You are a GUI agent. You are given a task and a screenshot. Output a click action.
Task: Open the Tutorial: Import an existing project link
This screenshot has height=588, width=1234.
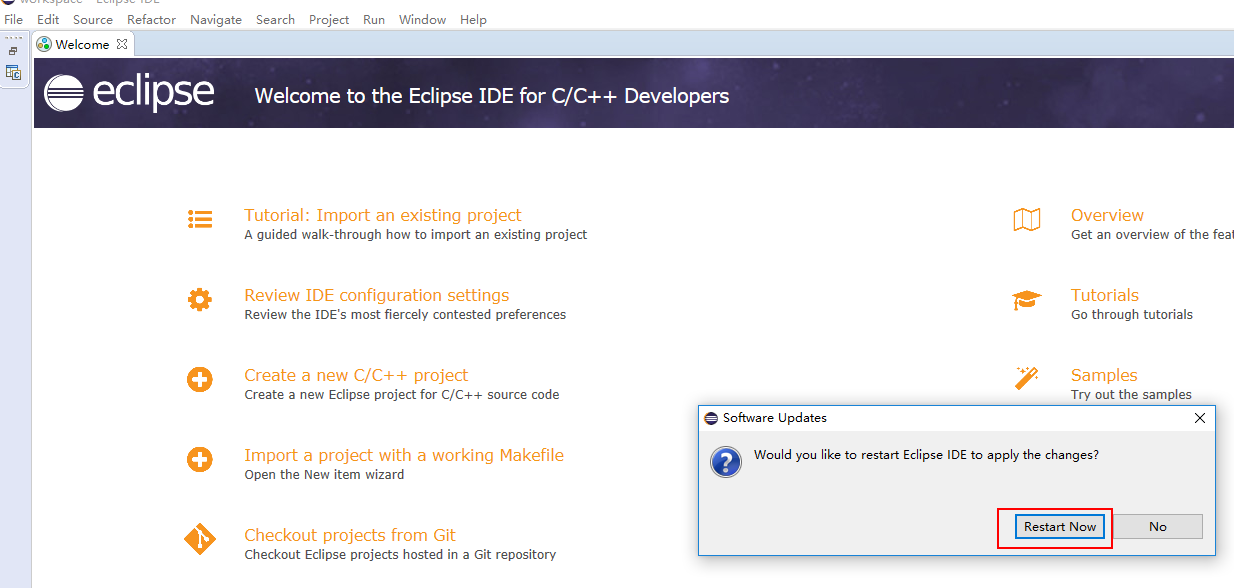pos(383,215)
